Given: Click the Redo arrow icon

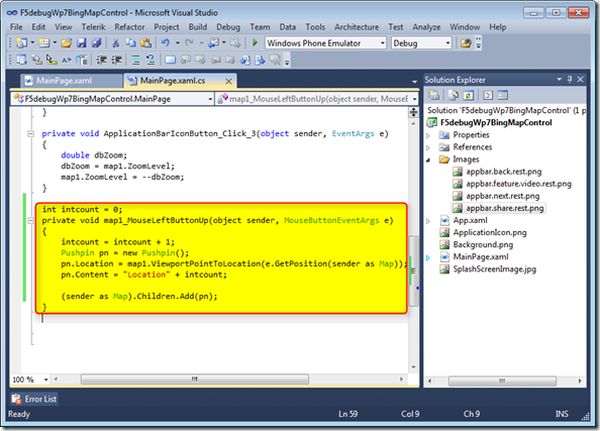Looking at the screenshot, I should point(189,43).
